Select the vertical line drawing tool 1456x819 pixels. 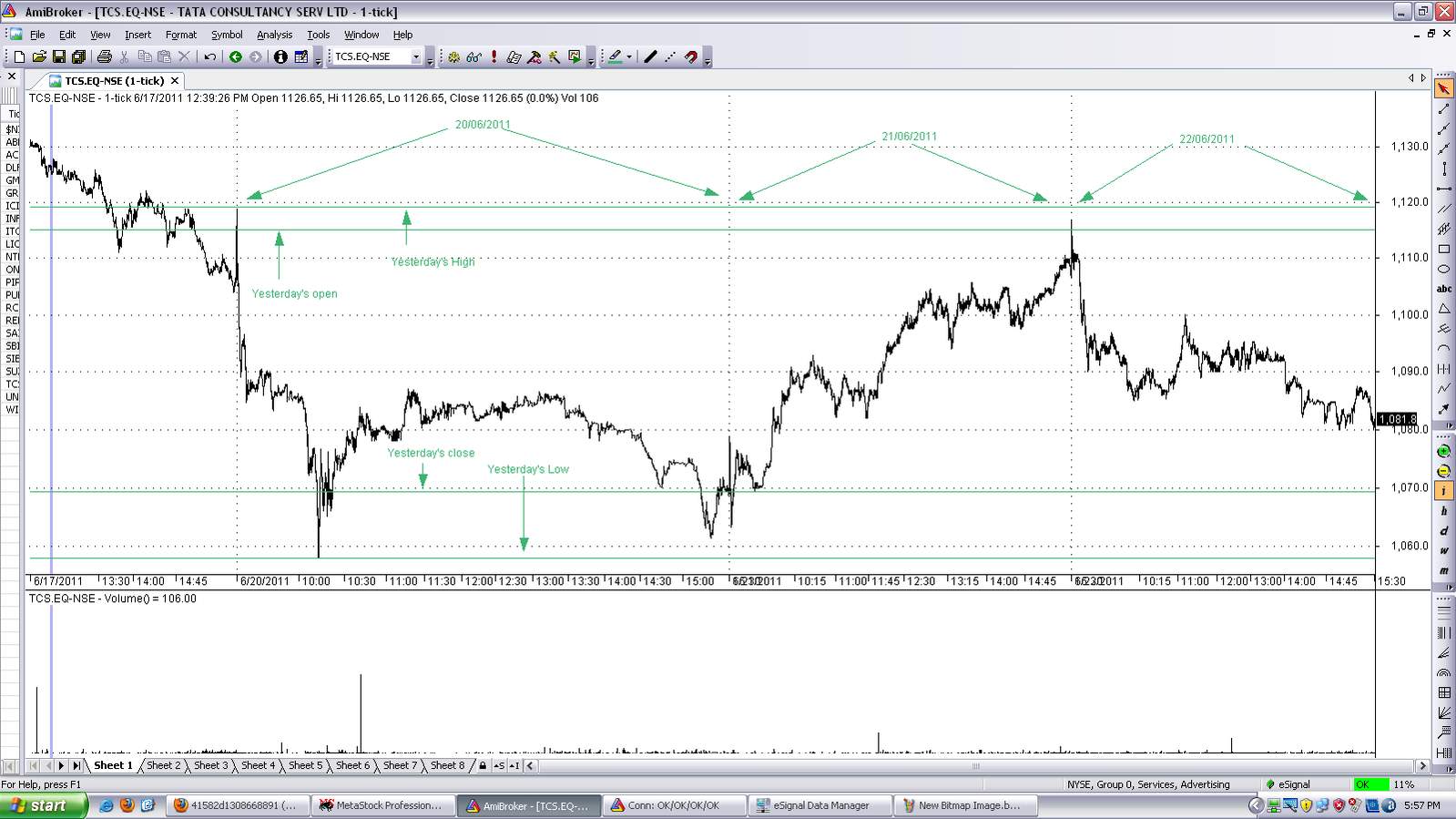pos(1444,169)
